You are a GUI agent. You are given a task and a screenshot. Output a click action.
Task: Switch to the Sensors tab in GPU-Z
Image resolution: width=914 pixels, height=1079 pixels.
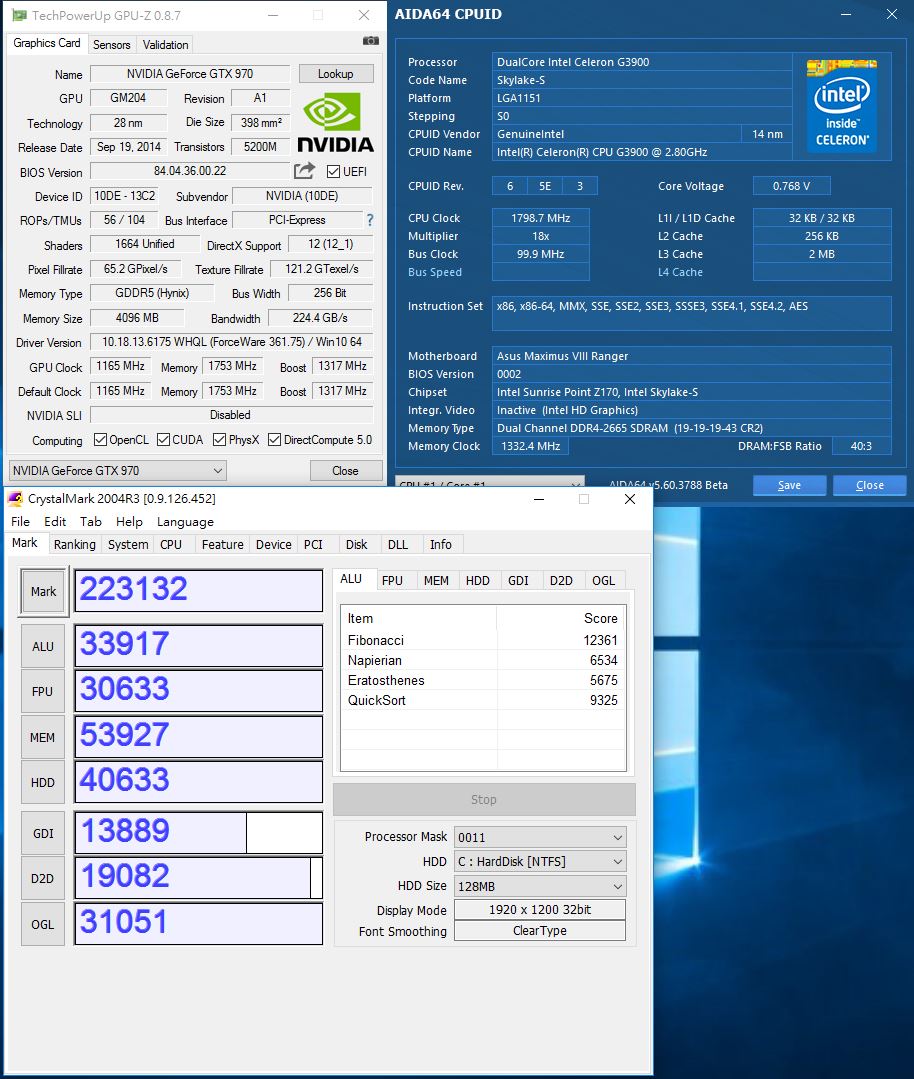click(111, 45)
